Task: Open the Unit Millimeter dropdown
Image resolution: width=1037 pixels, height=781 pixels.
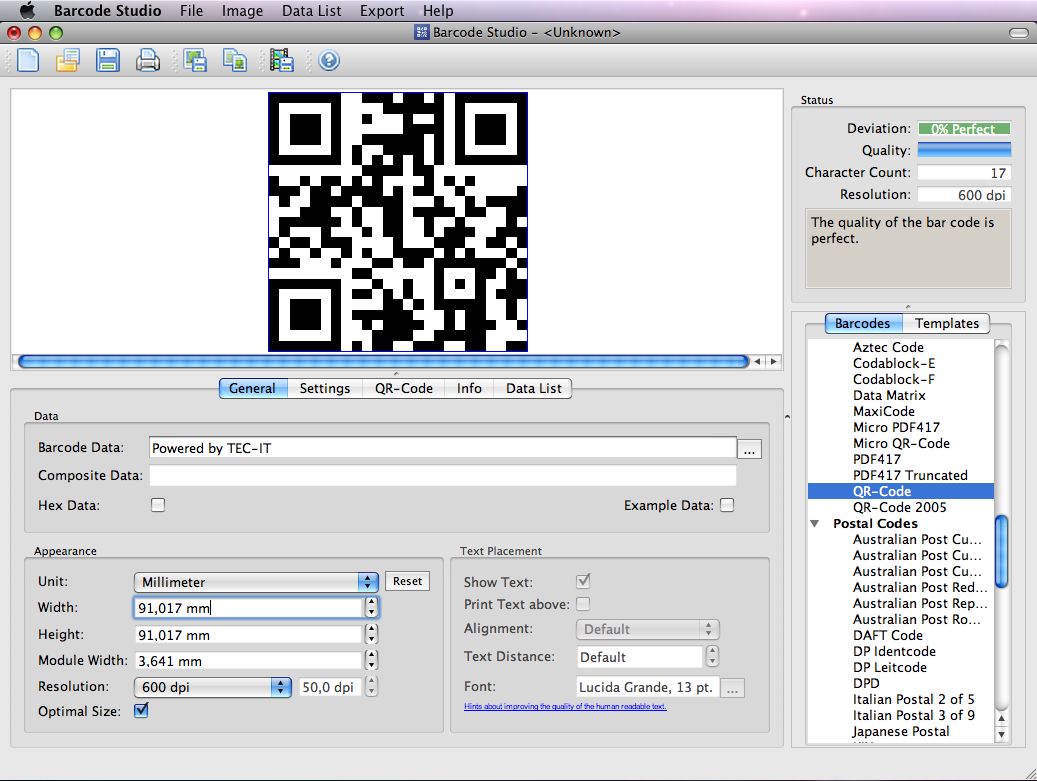Action: click(256, 582)
